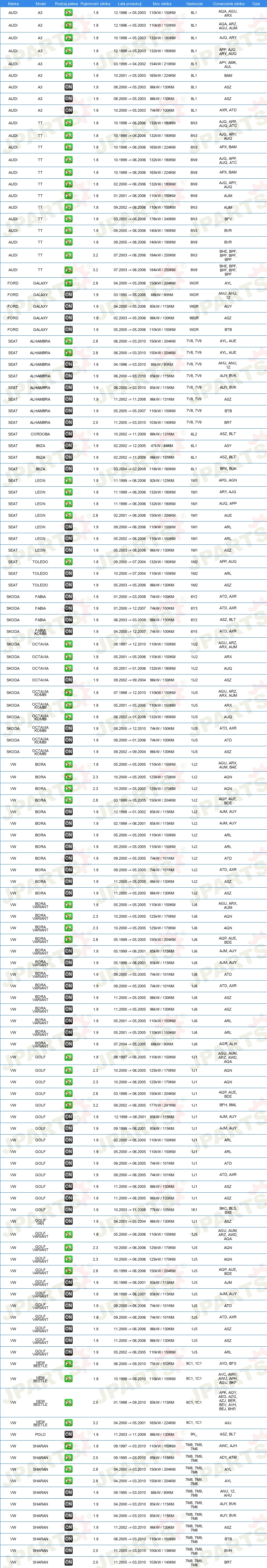Click the 154kW / 210KM power cell
Viewport: 267px width, 1568px height.
(162, 64)
